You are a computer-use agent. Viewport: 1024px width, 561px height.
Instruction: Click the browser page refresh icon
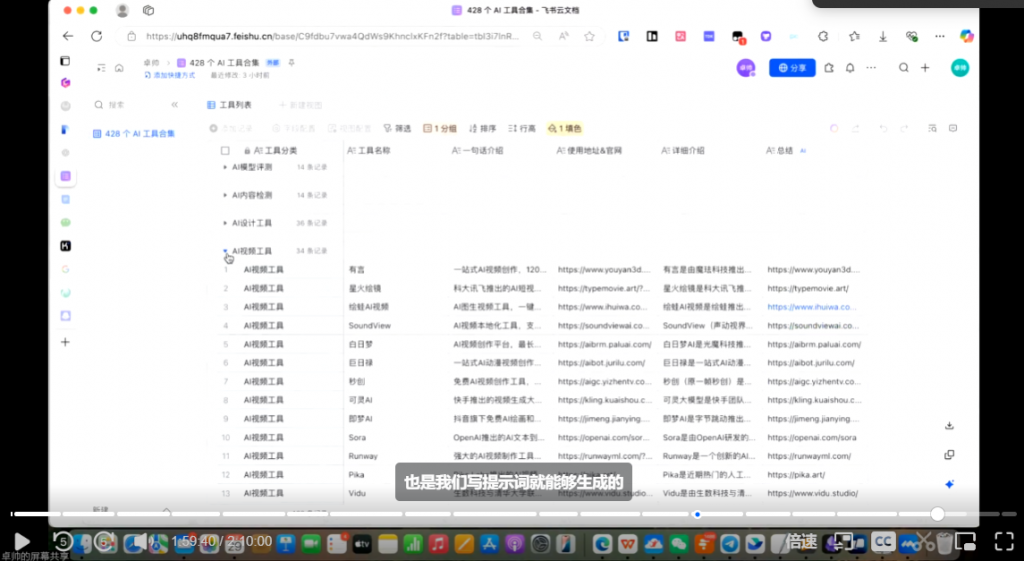pyautogui.click(x=97, y=36)
